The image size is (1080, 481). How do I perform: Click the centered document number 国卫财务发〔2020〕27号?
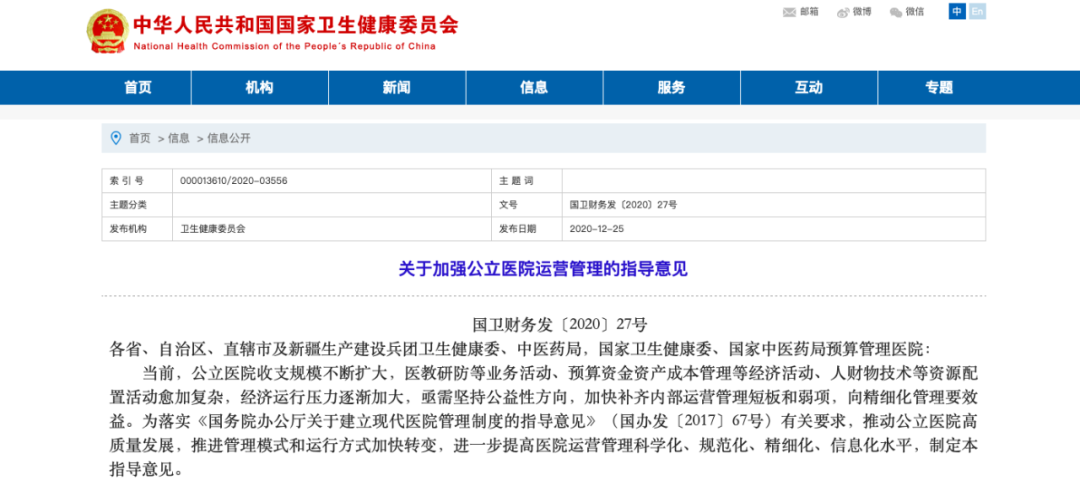560,324
